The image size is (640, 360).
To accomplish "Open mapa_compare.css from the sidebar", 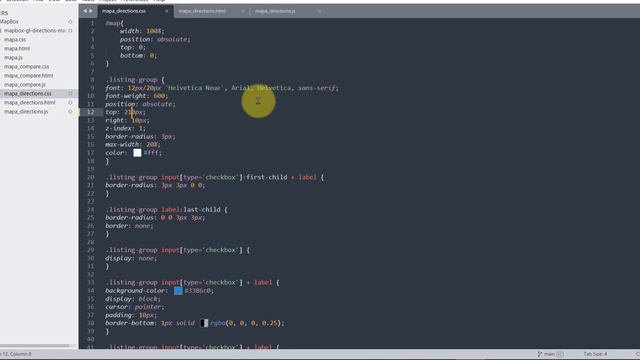I will (x=27, y=67).
